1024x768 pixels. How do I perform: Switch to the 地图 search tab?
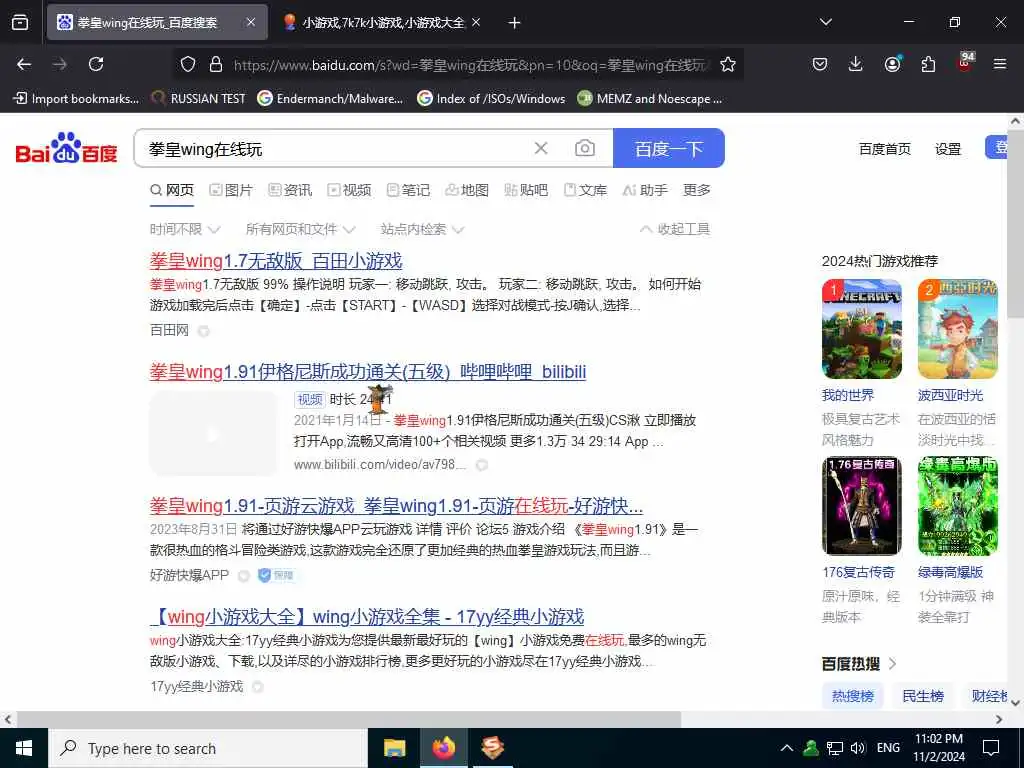(x=467, y=190)
